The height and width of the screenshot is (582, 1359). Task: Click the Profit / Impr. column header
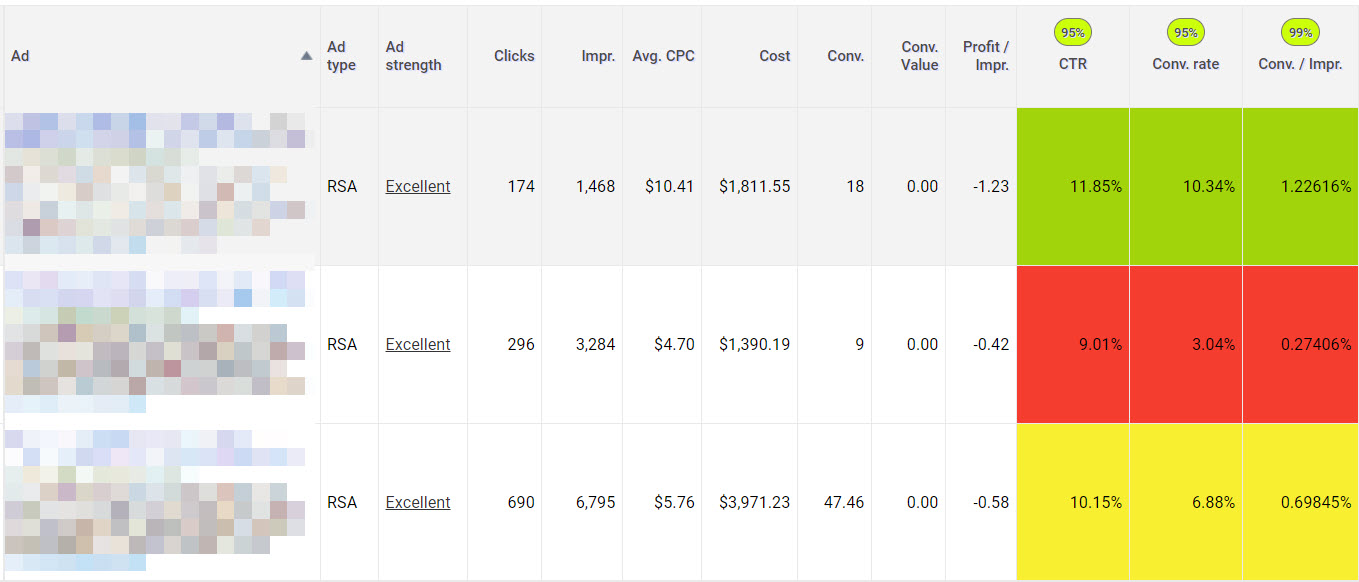985,56
